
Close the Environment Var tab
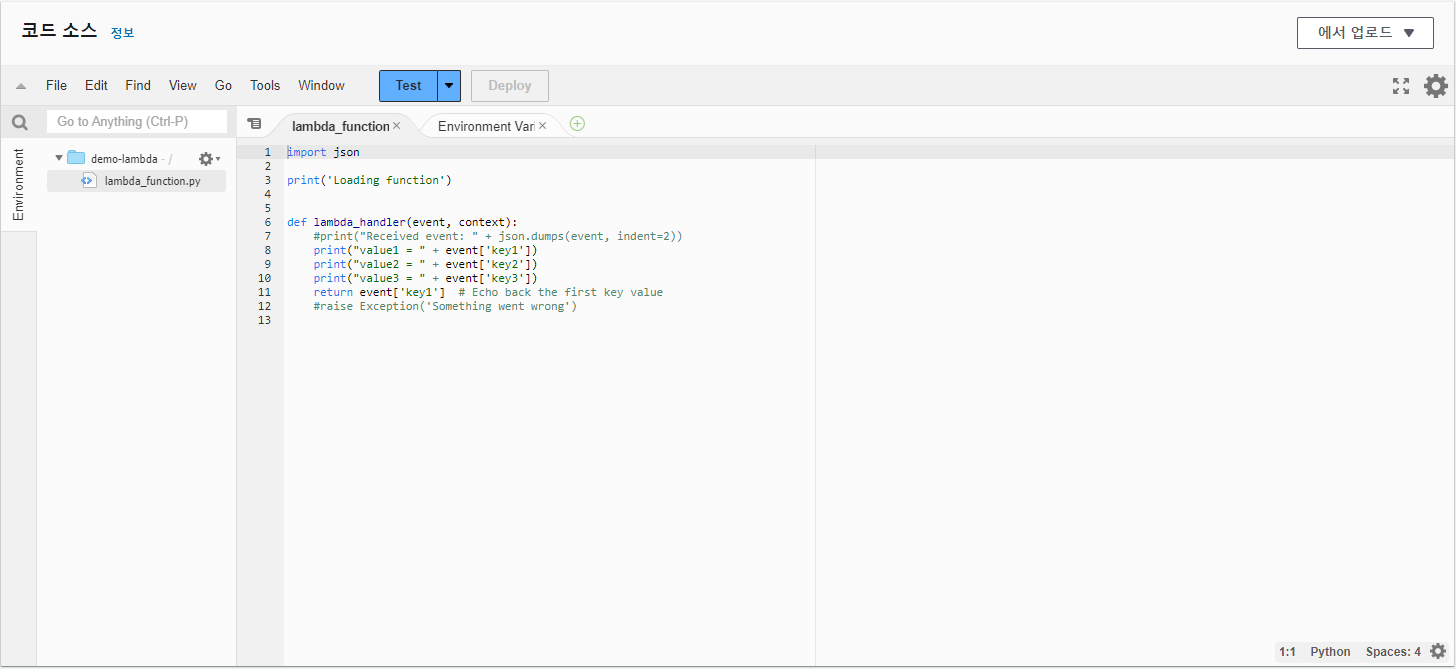click(542, 126)
